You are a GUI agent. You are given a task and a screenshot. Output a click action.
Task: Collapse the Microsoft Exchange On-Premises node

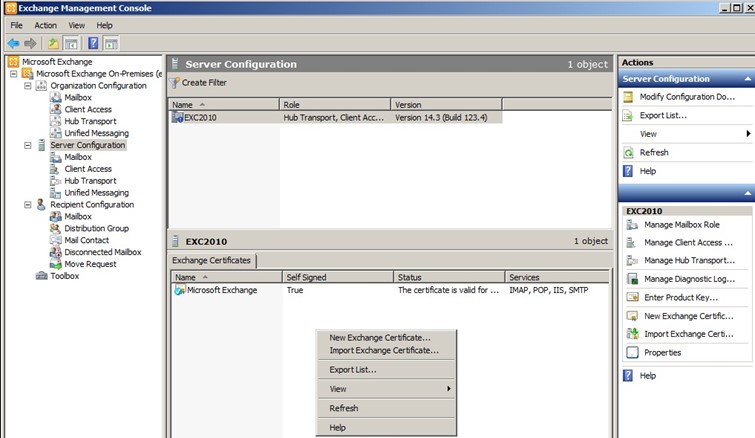13,74
